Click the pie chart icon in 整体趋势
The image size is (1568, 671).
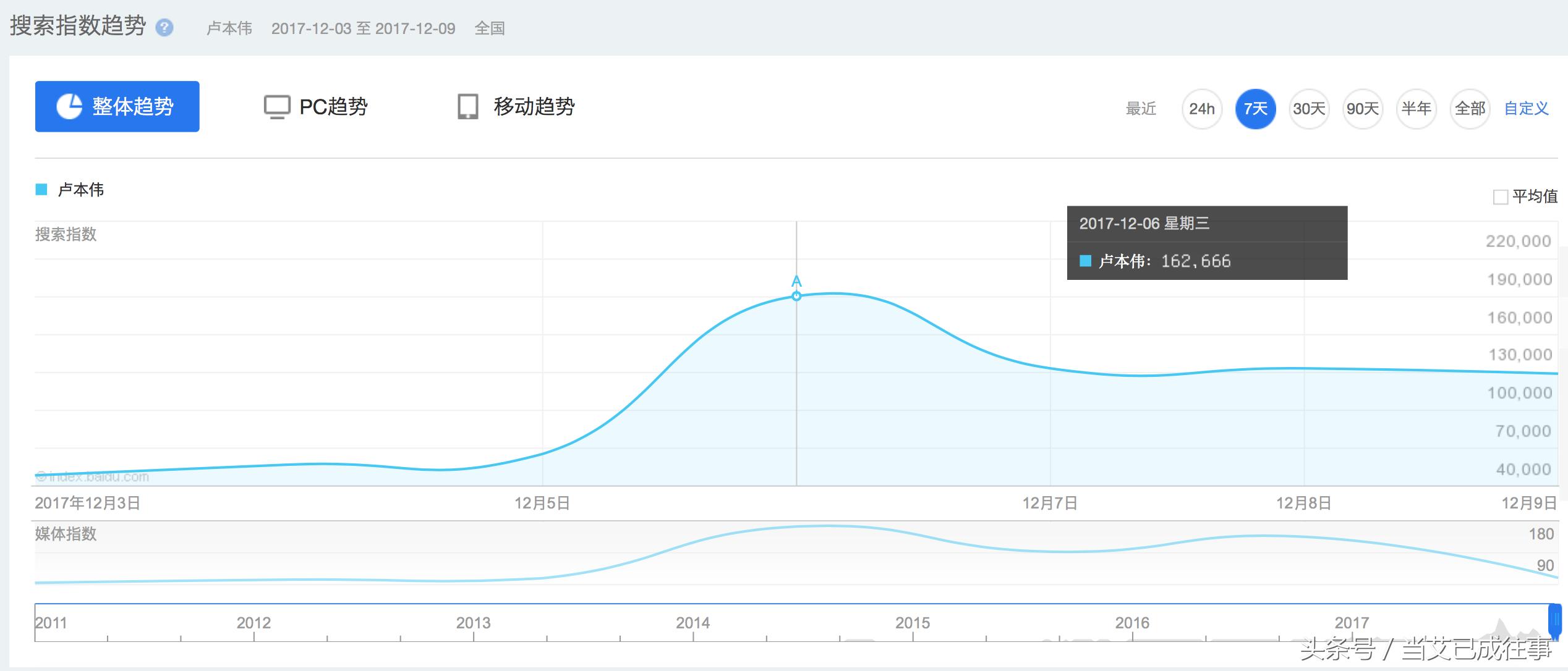[x=69, y=106]
